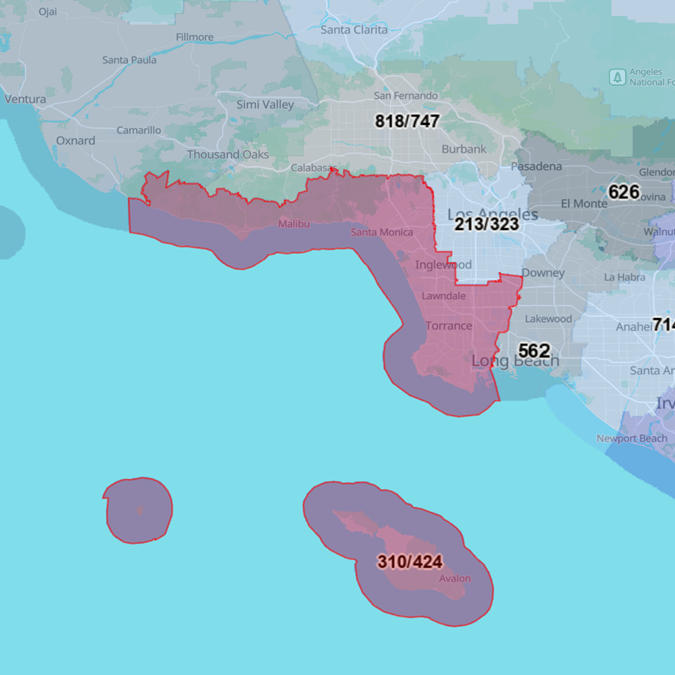Select Thousand Oaks on the map
The height and width of the screenshot is (675, 675).
pyautogui.click(x=228, y=155)
